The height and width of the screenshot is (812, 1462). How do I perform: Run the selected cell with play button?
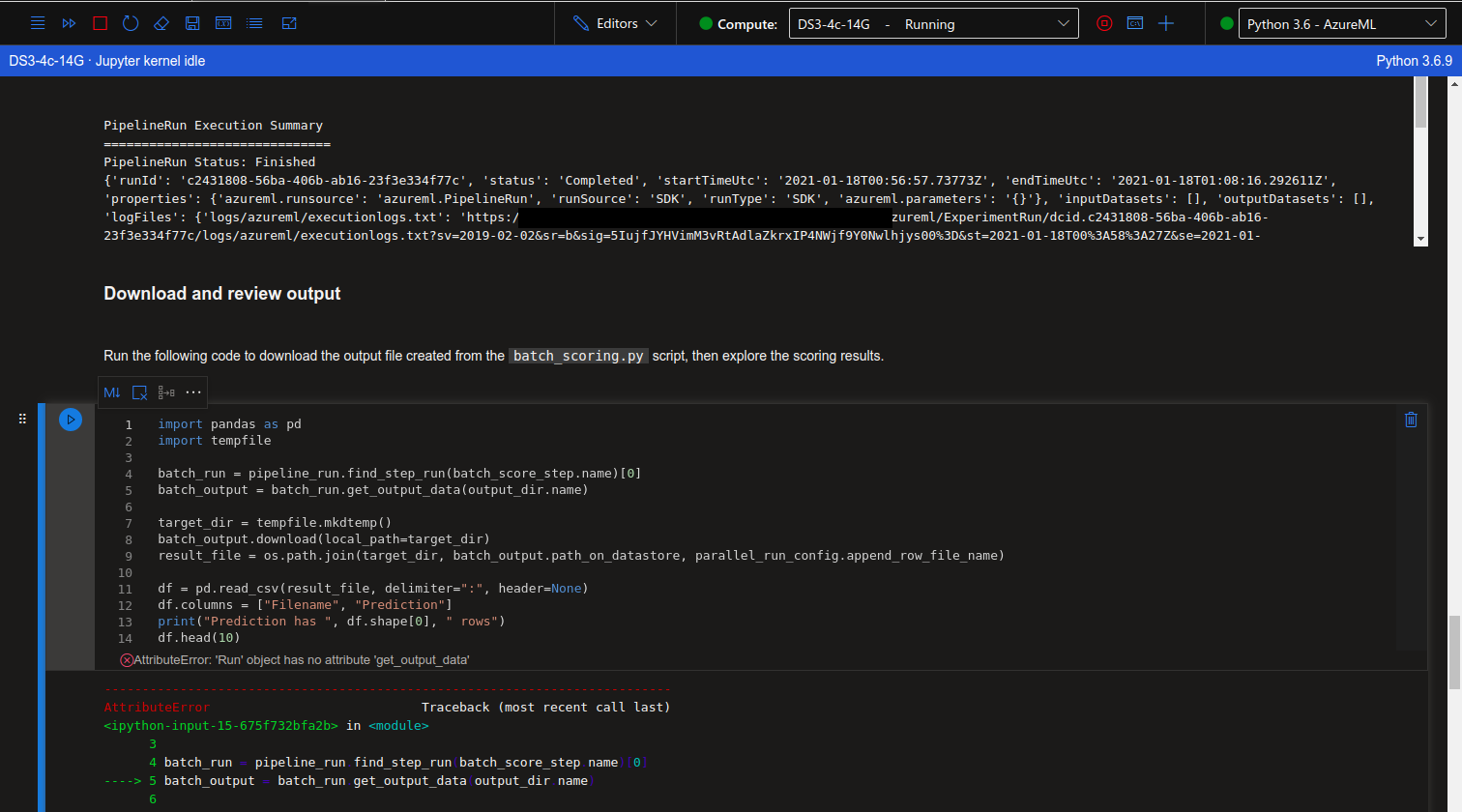coord(70,420)
